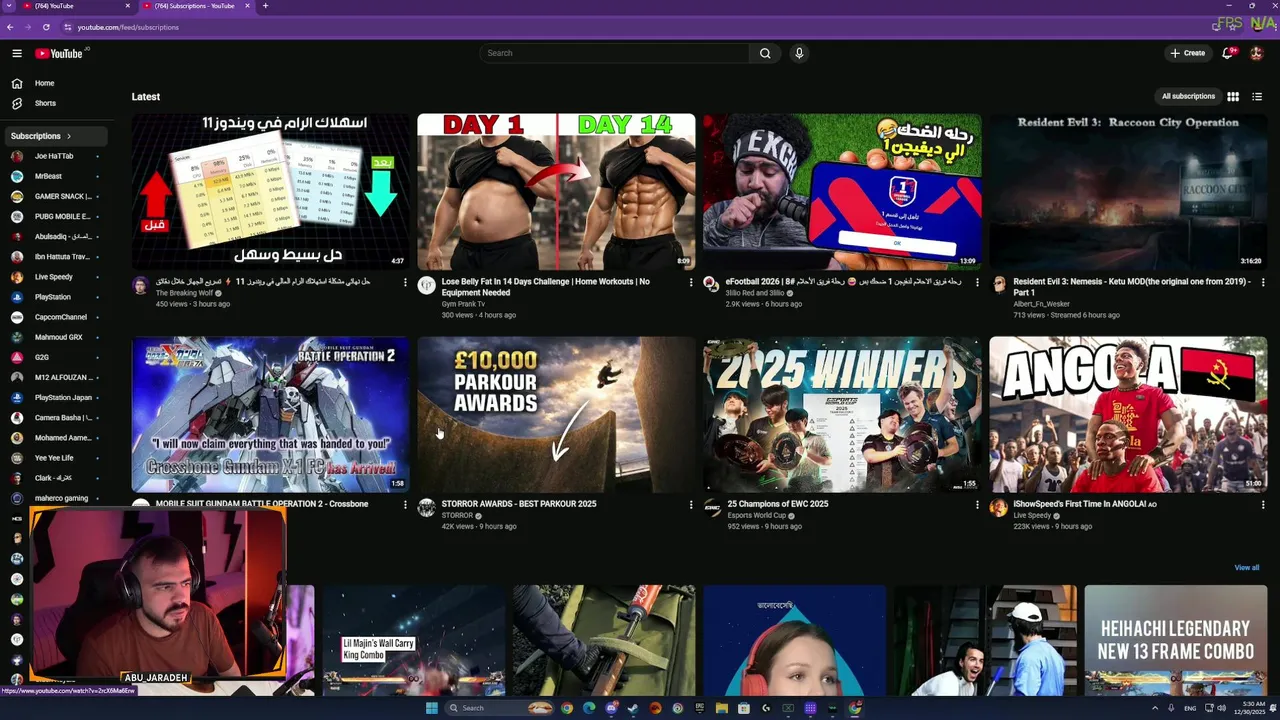Click the YouTube logo
The height and width of the screenshot is (720, 1280).
[59, 53]
